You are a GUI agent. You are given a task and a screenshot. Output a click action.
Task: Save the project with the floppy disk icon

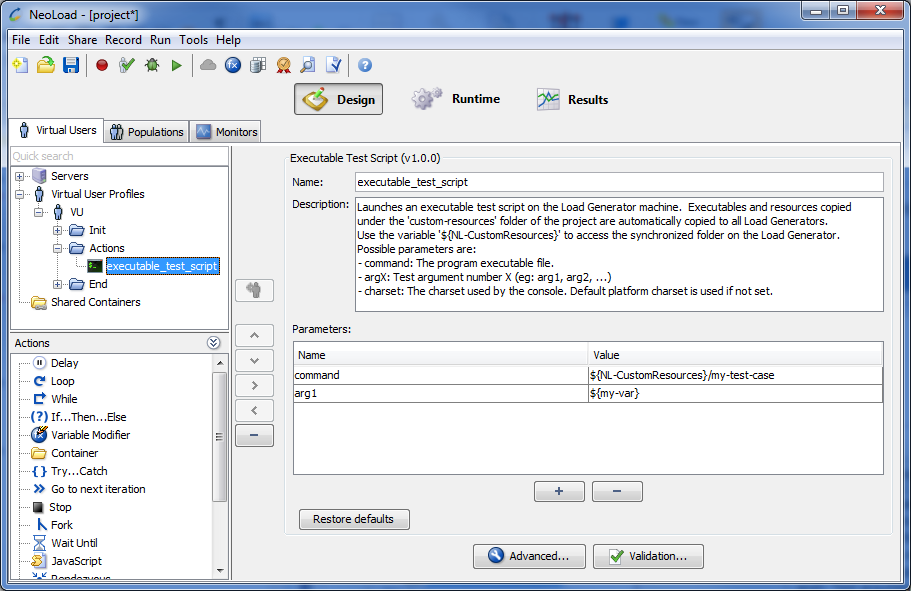[71, 65]
